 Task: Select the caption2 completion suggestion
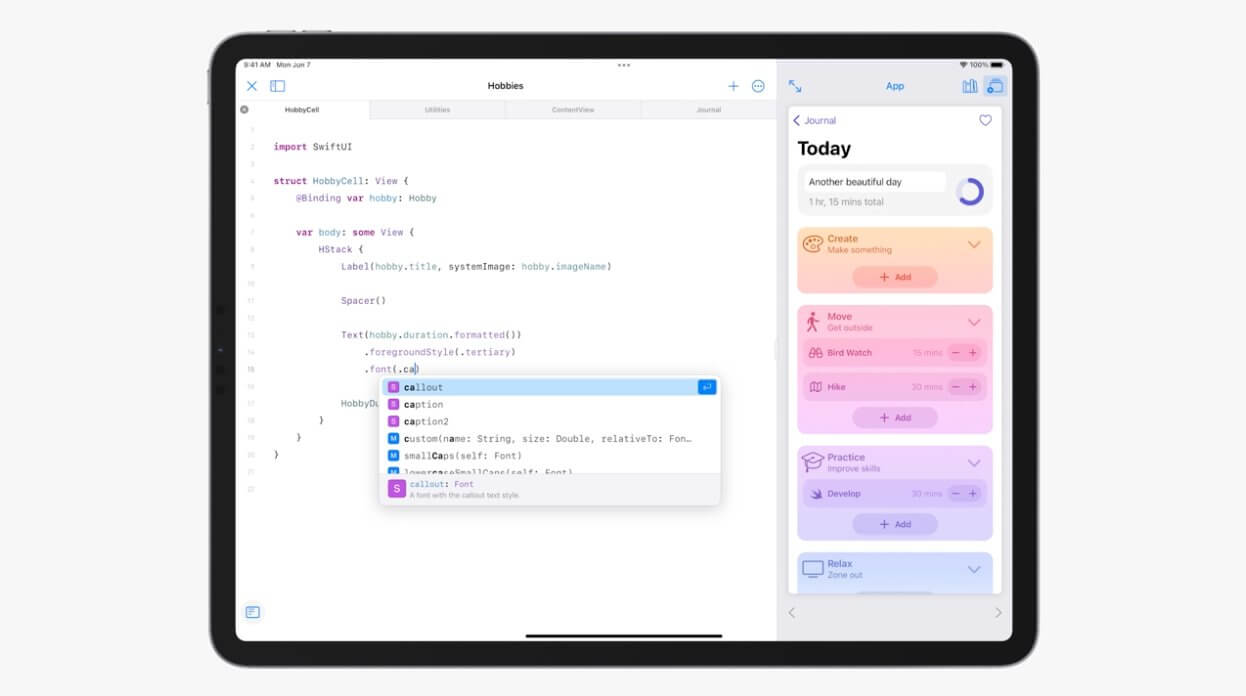(550, 421)
